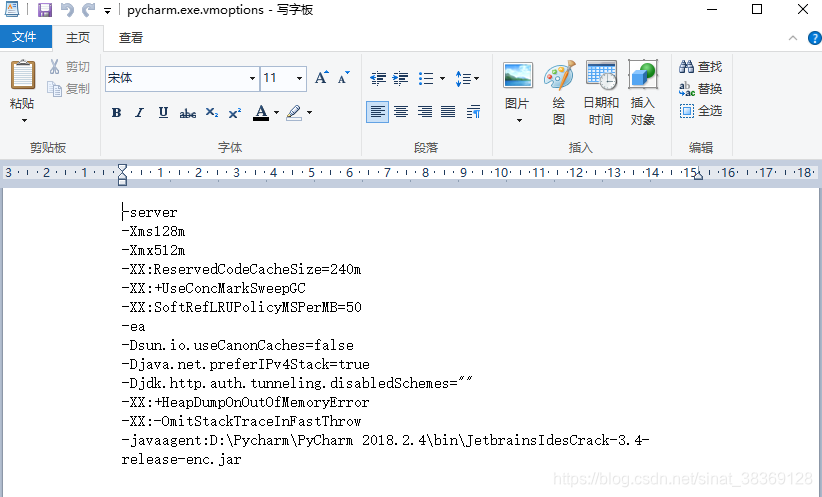The image size is (822, 497).
Task: Toggle underline formatting
Action: [x=163, y=112]
